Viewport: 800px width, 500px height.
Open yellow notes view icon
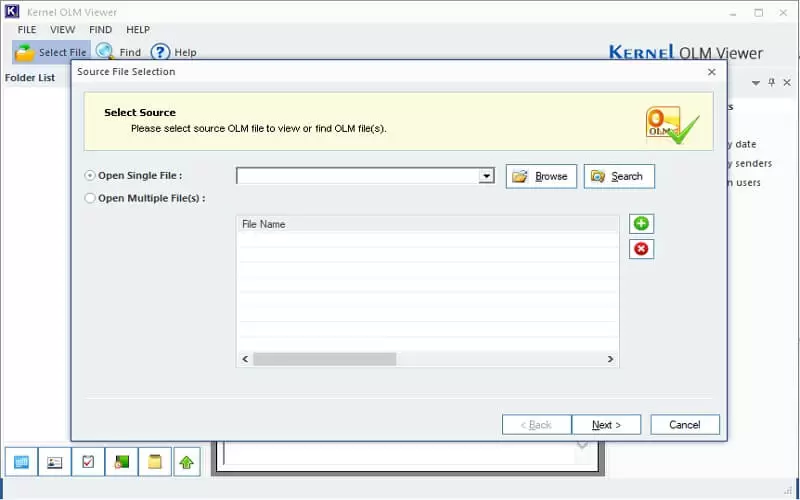(155, 462)
